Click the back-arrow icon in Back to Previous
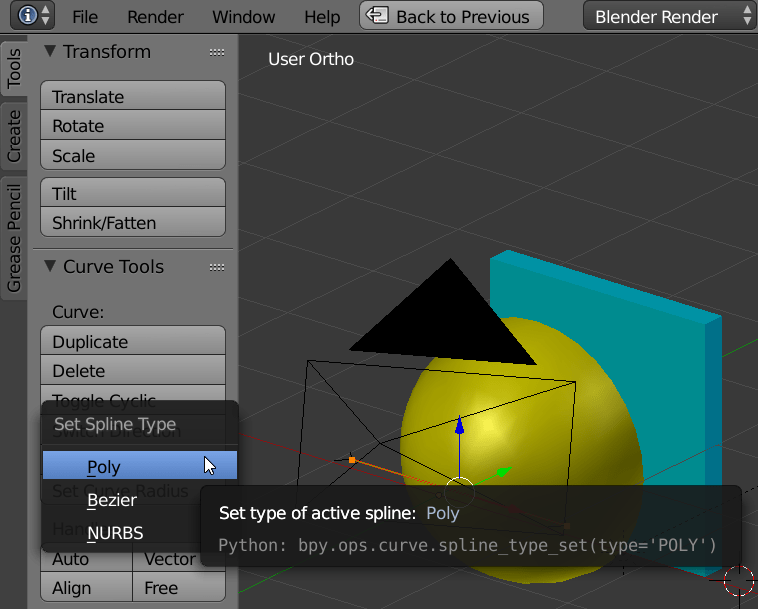This screenshot has height=609, width=758. tap(377, 15)
